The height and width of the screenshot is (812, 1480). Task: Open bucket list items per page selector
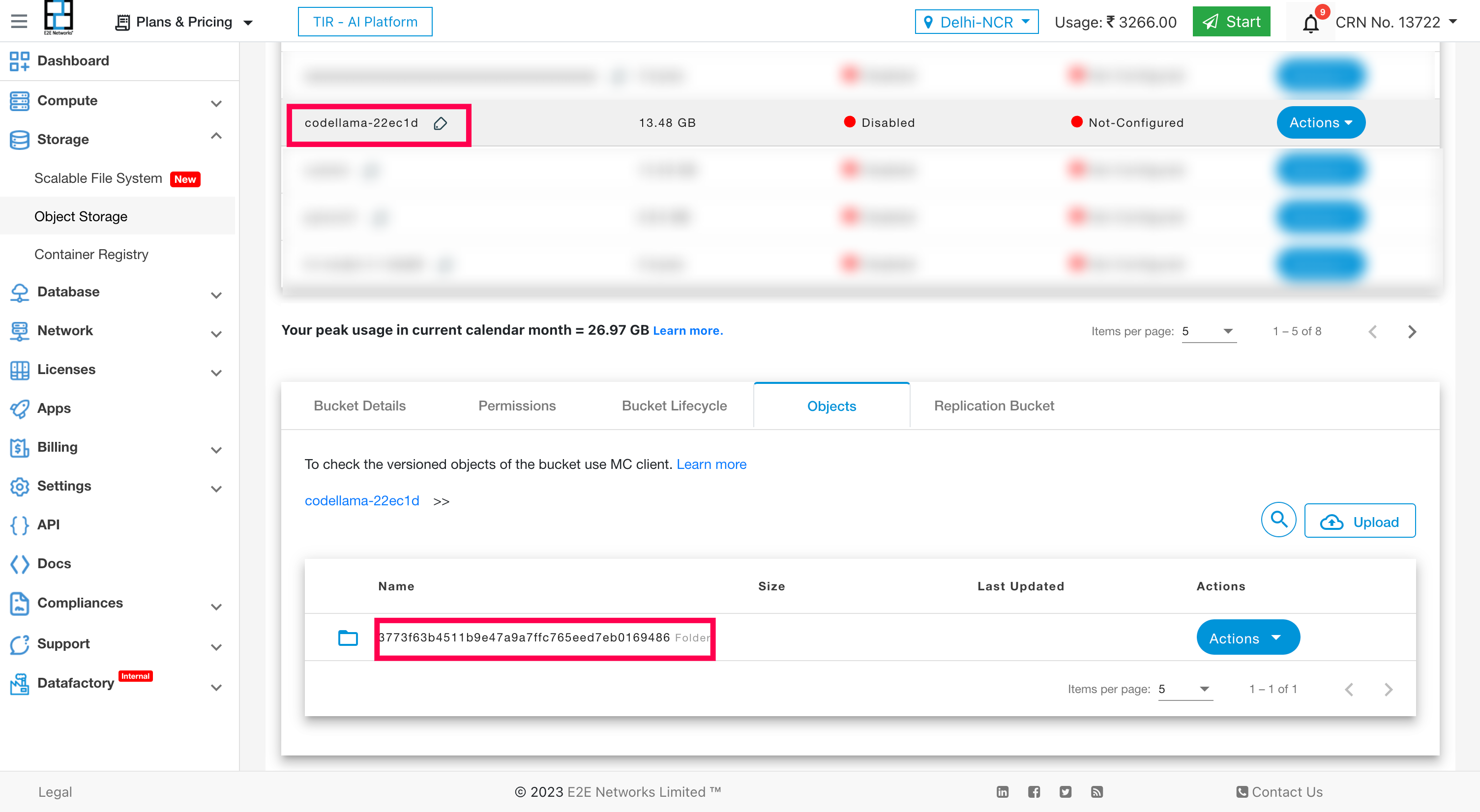coord(1209,331)
